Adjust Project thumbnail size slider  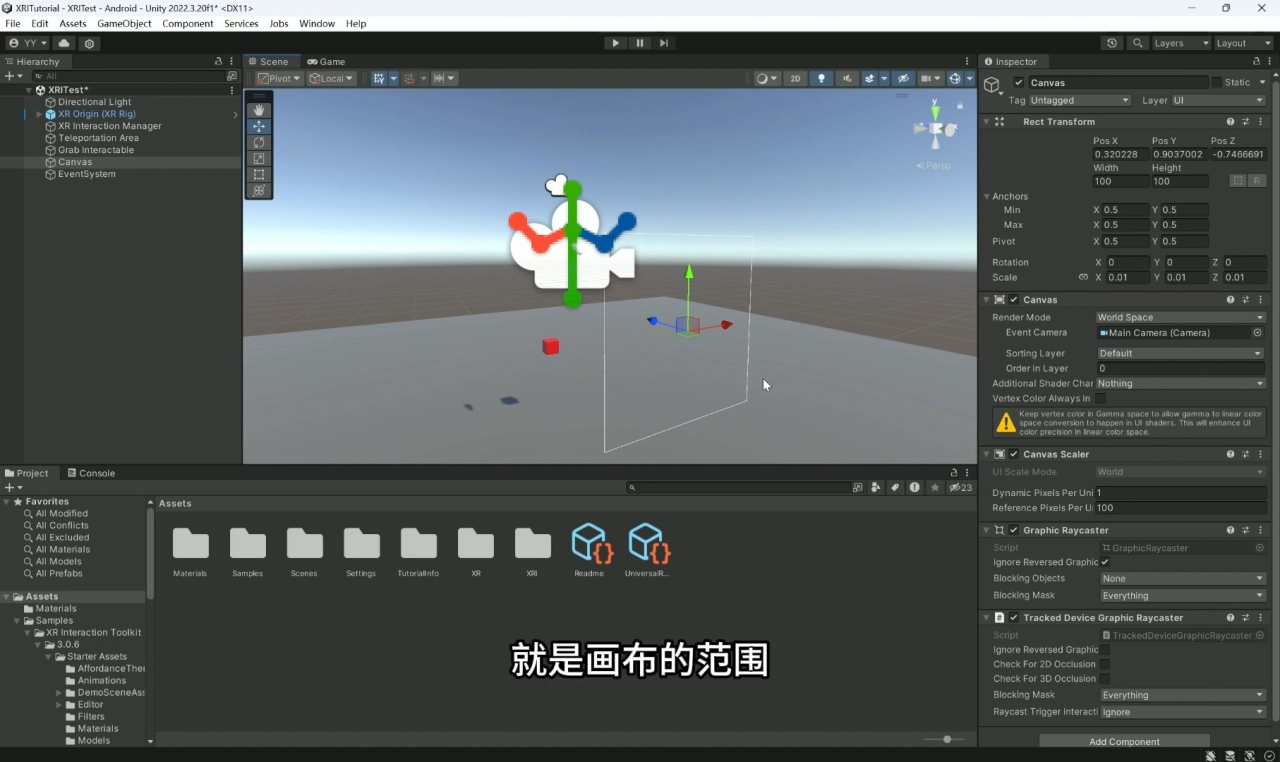pos(945,739)
